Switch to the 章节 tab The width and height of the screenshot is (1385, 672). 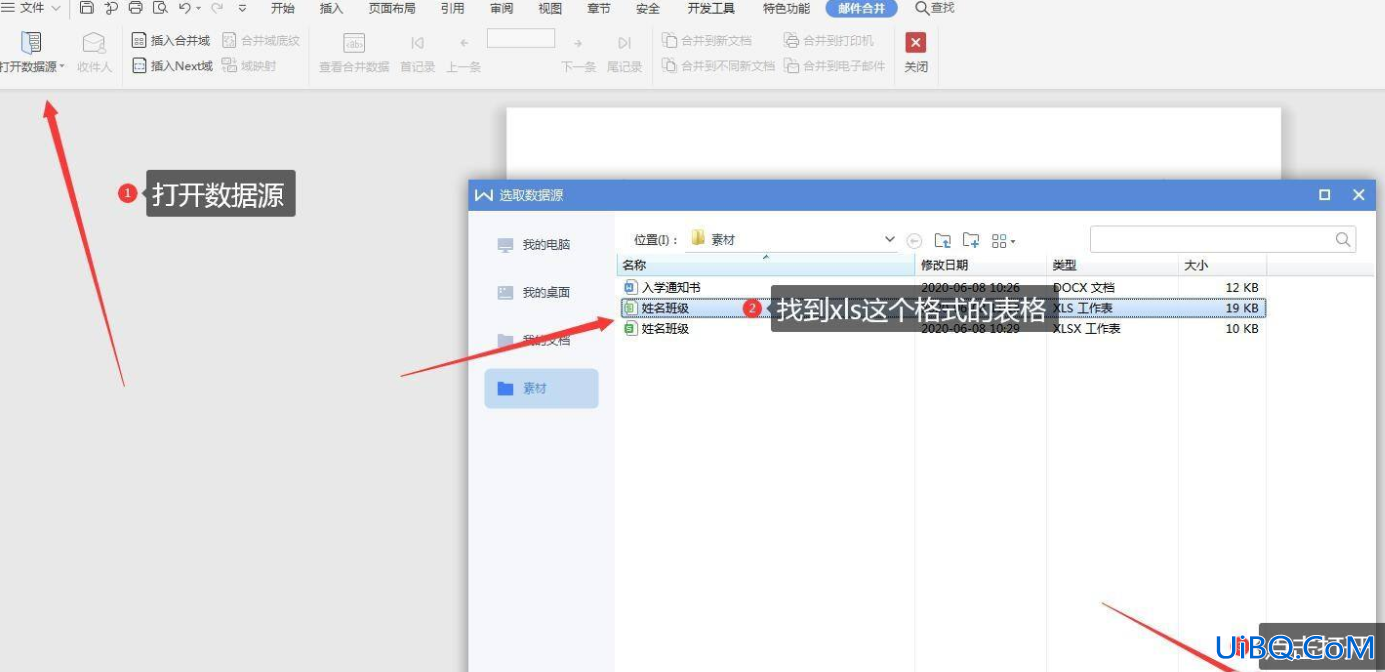598,8
